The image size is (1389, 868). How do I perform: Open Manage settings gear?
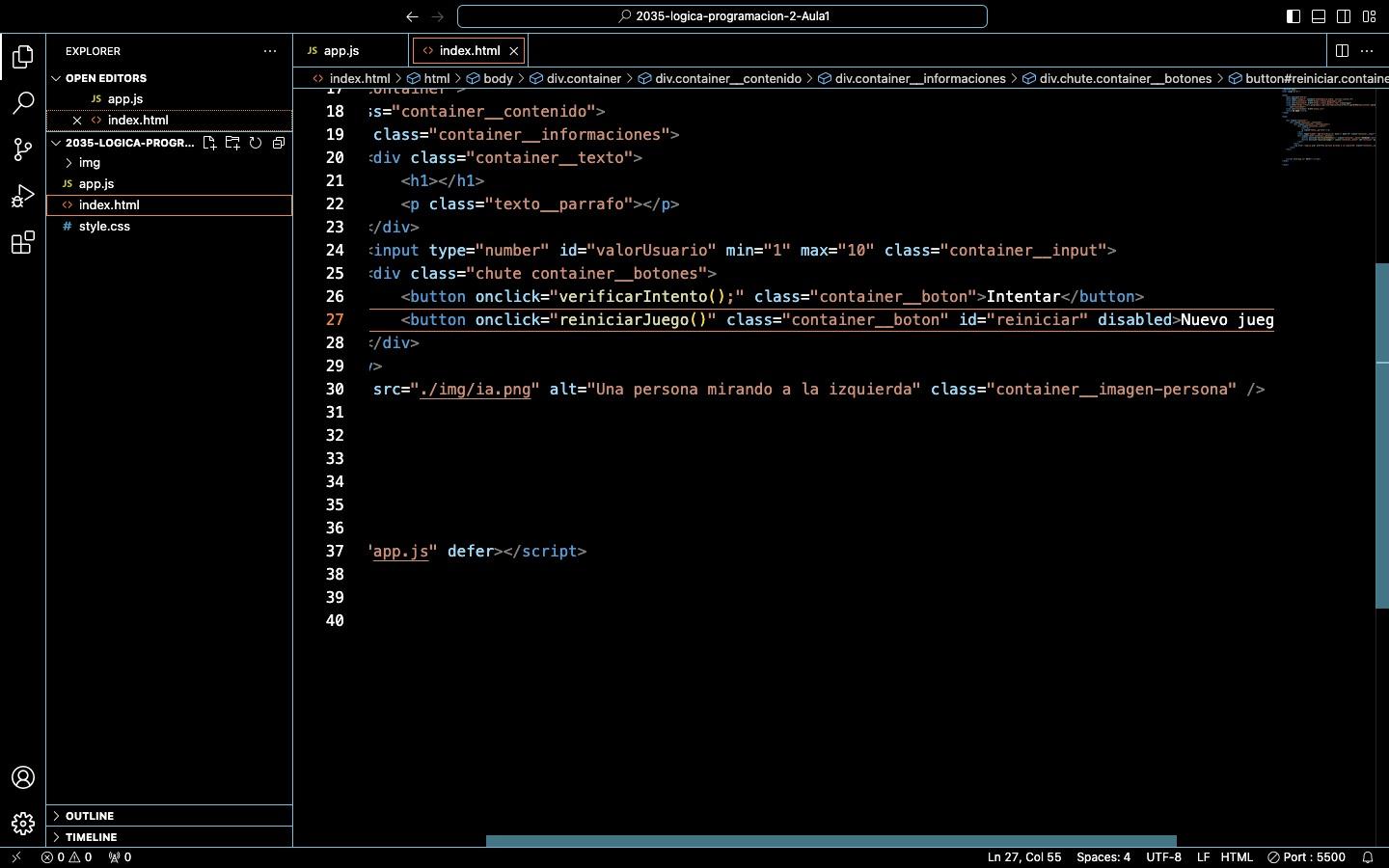pos(23,824)
